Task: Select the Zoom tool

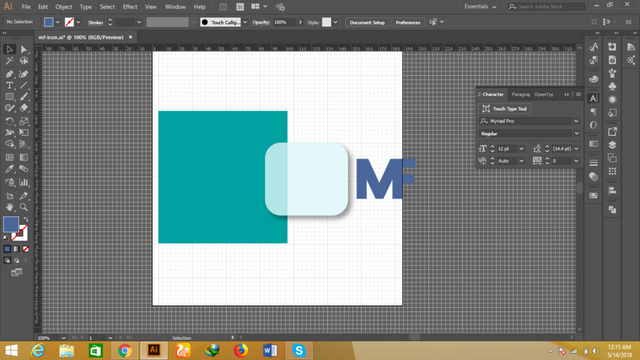Action: click(24, 207)
